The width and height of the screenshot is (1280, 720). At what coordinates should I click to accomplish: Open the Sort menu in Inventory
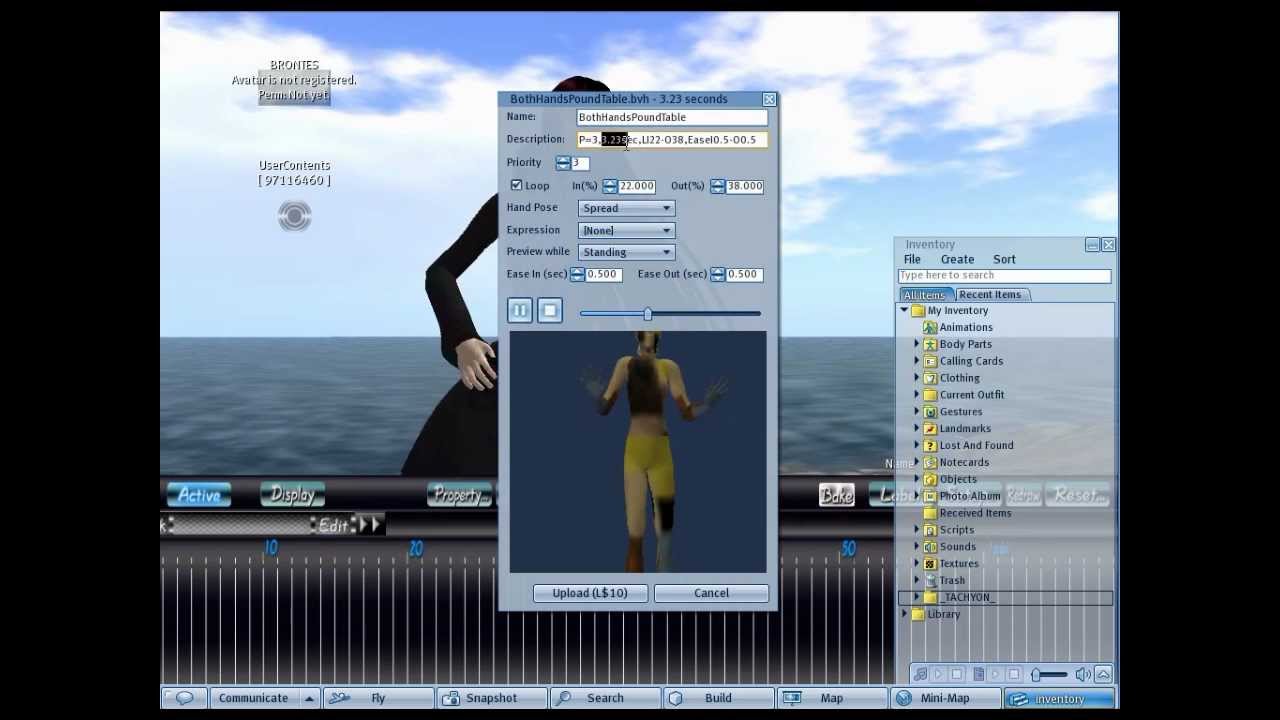click(1004, 259)
